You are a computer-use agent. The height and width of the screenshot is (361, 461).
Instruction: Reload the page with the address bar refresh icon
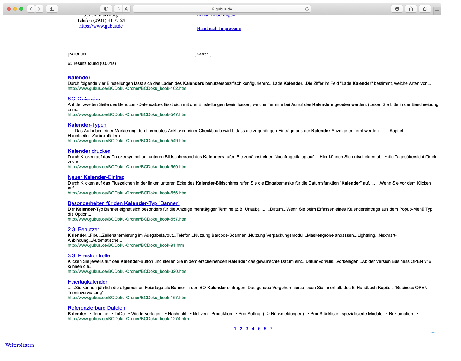pyautogui.click(x=307, y=9)
